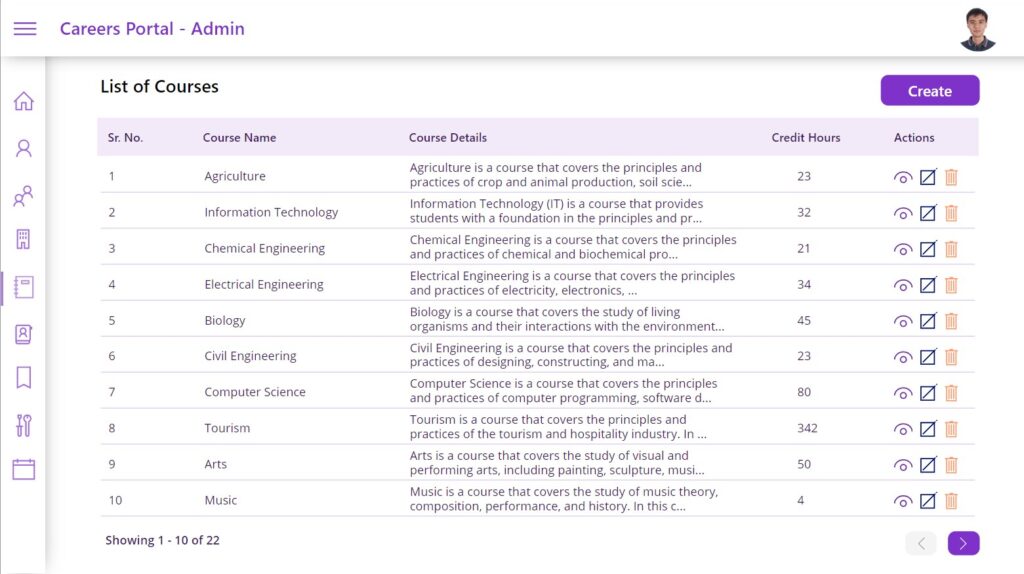This screenshot has width=1024, height=574.
Task: Delete the Tourism course
Action: pyautogui.click(x=952, y=428)
